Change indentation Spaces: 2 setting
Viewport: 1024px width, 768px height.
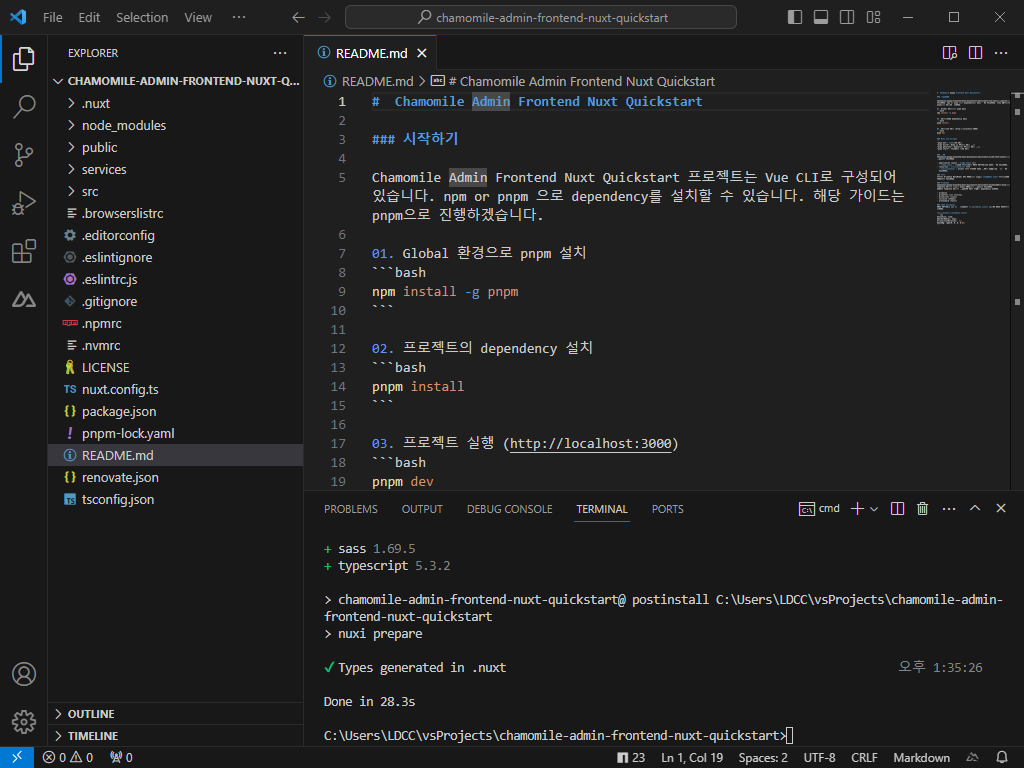click(x=763, y=758)
